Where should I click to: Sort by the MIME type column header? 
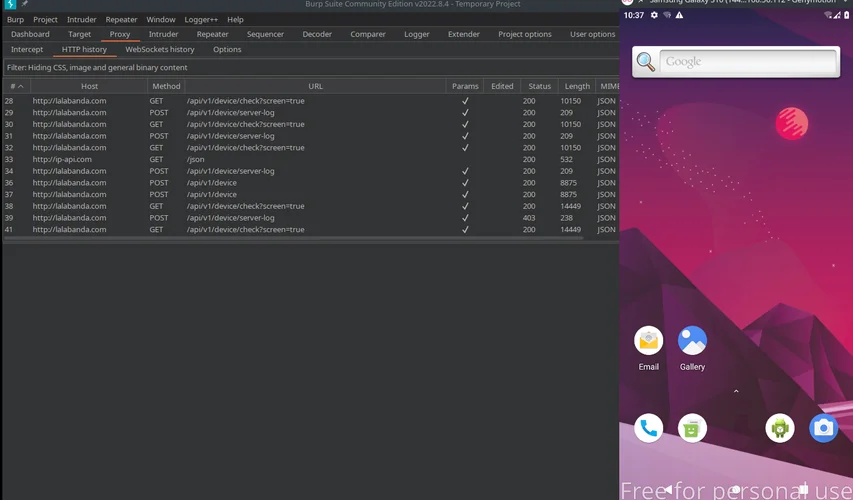(x=608, y=86)
